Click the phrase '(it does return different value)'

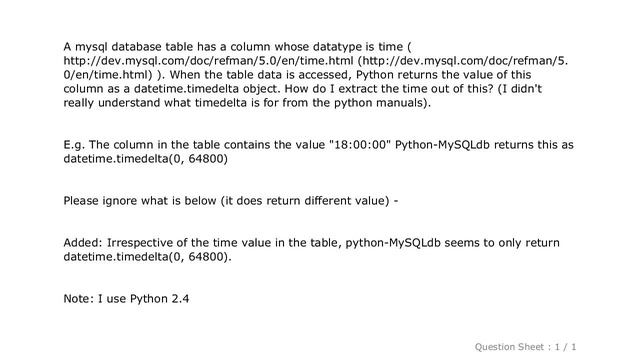pyautogui.click(x=305, y=201)
